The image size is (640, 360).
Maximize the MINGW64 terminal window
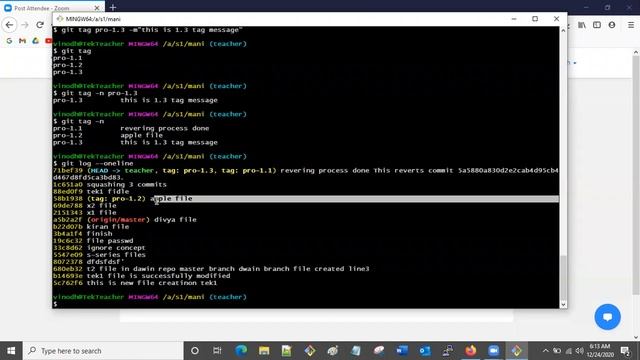(x=535, y=19)
